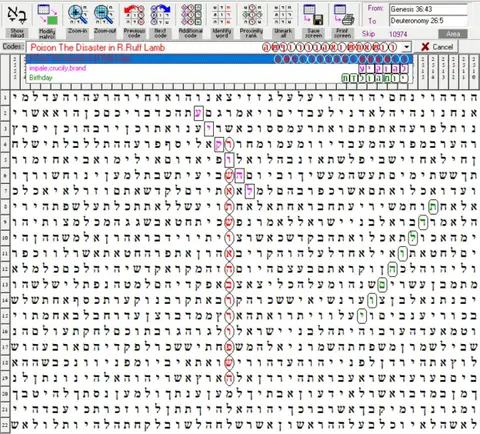Click row number 1 header in matrix
The height and width of the screenshot is (434, 480).
5,98
